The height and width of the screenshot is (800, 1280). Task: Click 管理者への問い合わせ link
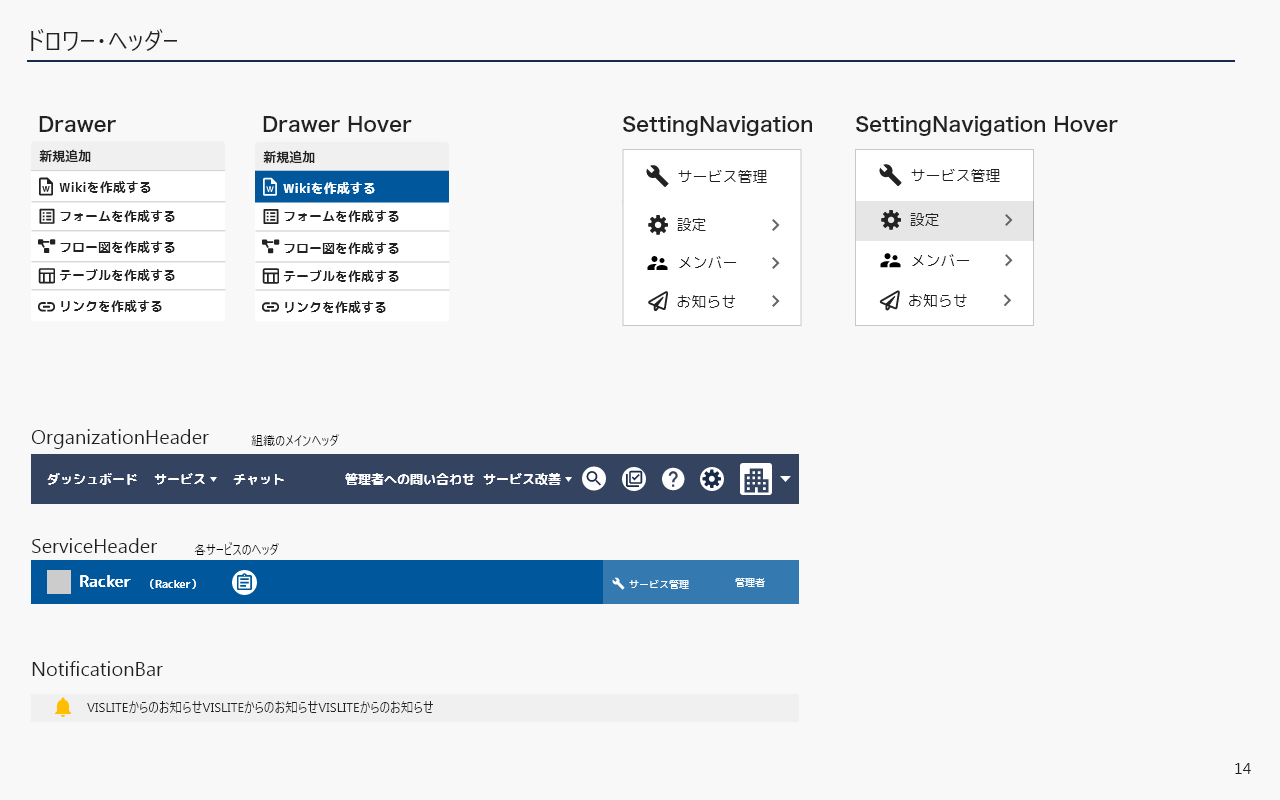click(x=409, y=479)
